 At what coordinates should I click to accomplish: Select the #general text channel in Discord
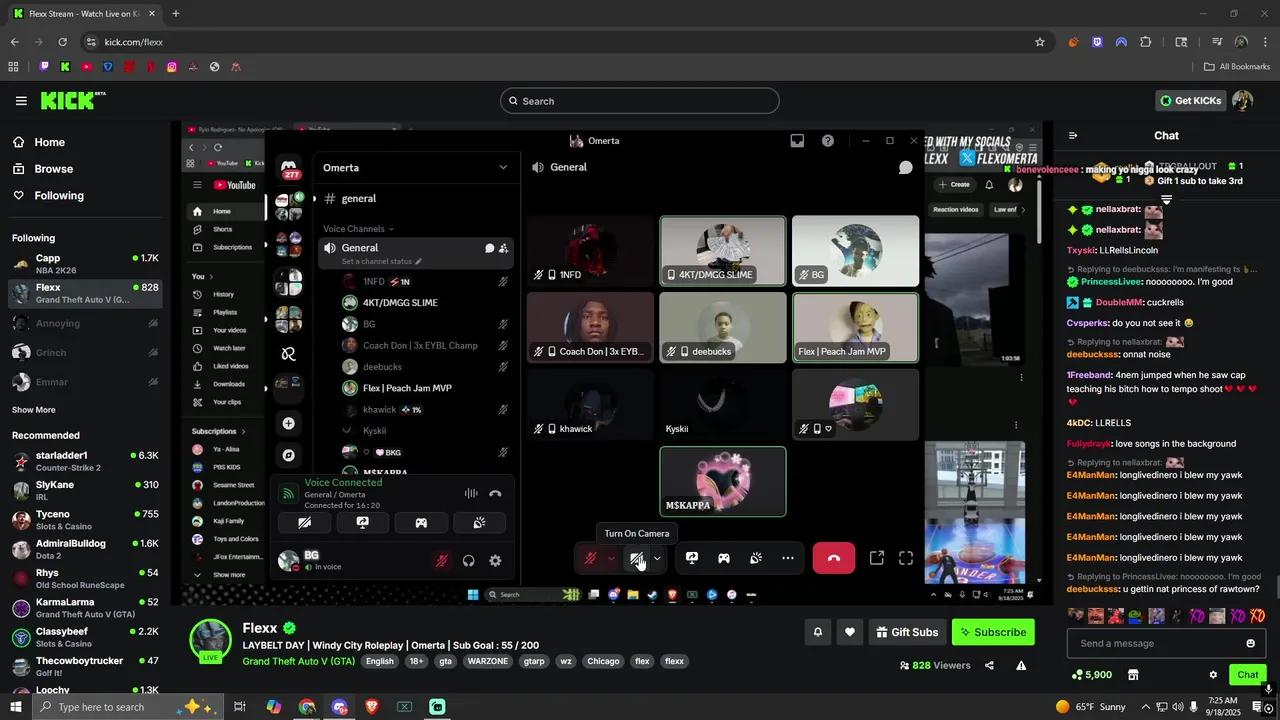click(x=415, y=199)
